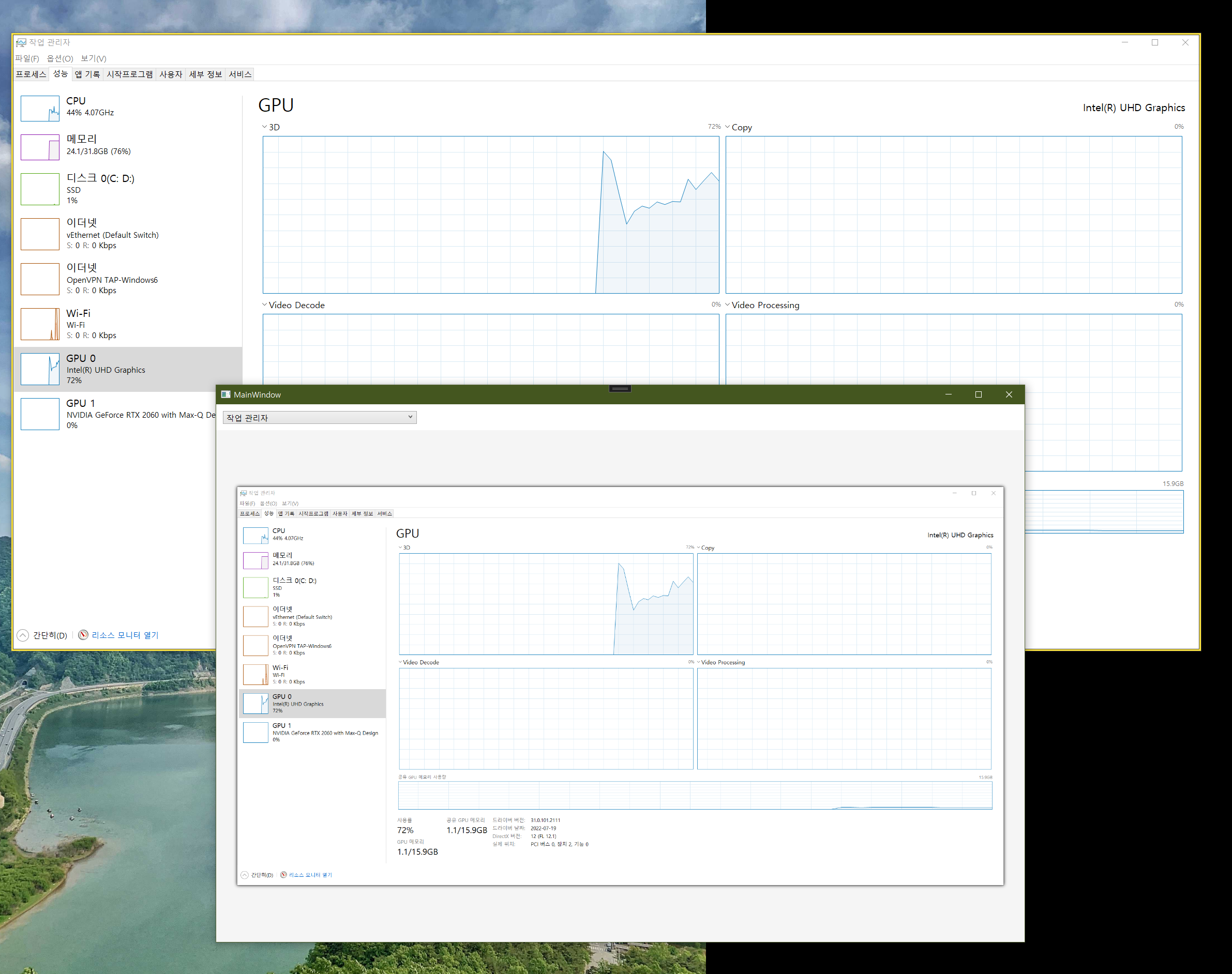Open the Video Processing engine dropdown
Screen dimensions: 1232x974
(x=728, y=305)
